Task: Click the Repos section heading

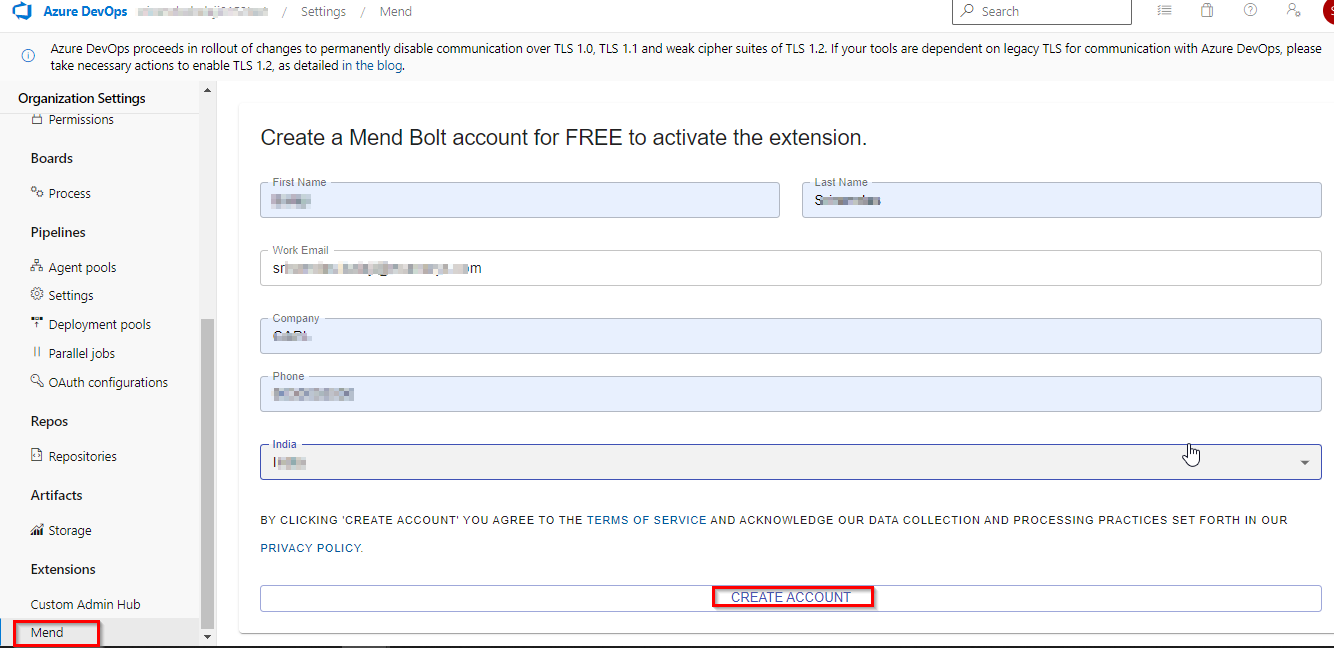Action: point(49,421)
